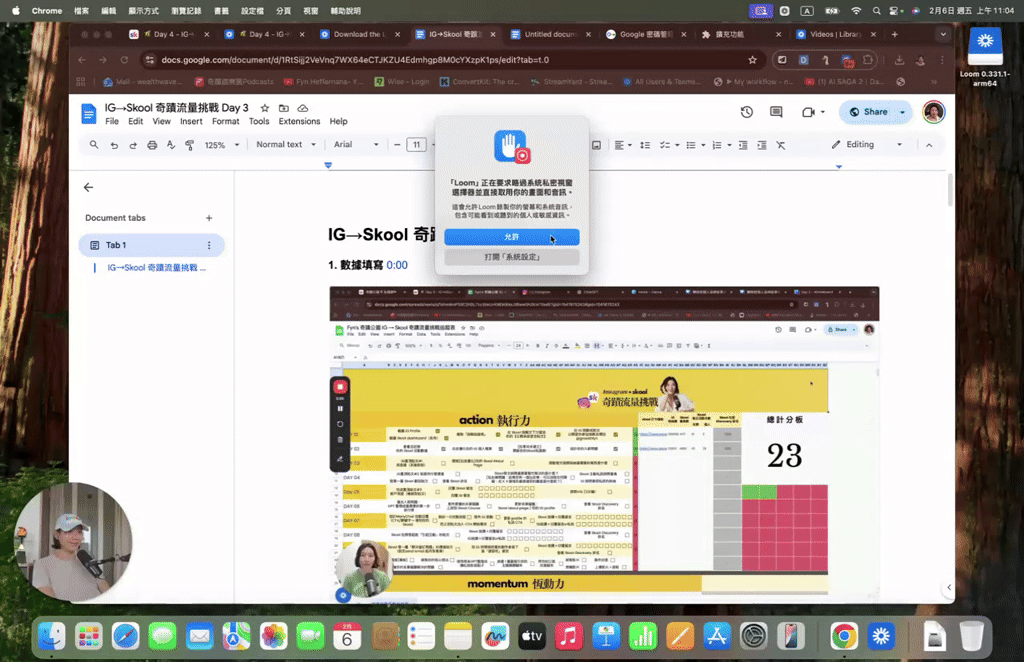Click the font size field showing 11
The width and height of the screenshot is (1024, 662).
point(417,145)
